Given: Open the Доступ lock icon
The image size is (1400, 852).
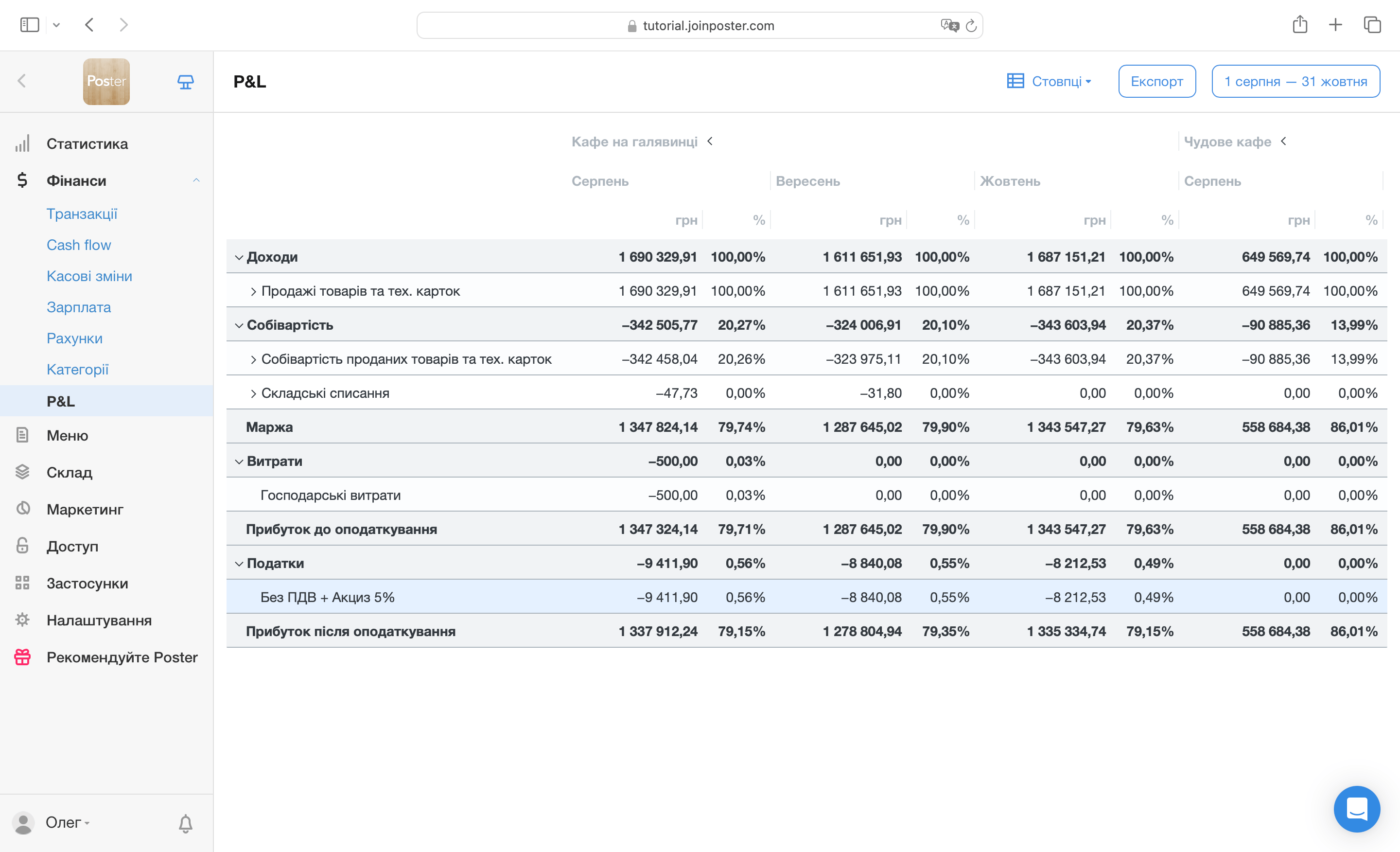Looking at the screenshot, I should tap(22, 546).
